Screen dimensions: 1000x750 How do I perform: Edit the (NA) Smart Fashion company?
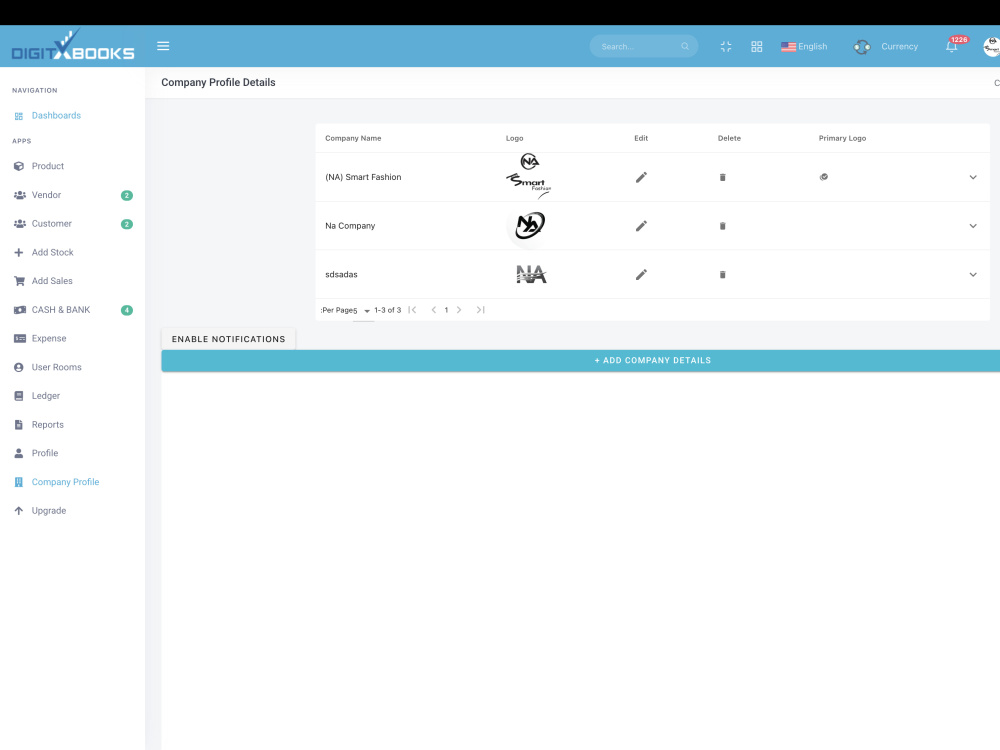(641, 177)
